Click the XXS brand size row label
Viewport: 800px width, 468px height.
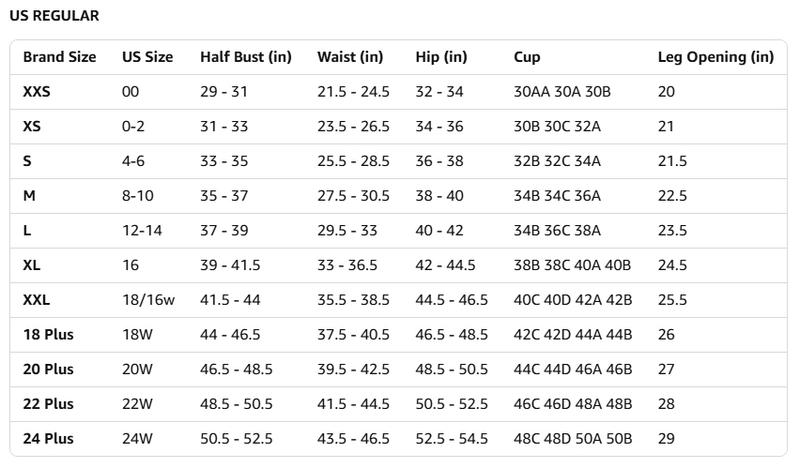37,92
